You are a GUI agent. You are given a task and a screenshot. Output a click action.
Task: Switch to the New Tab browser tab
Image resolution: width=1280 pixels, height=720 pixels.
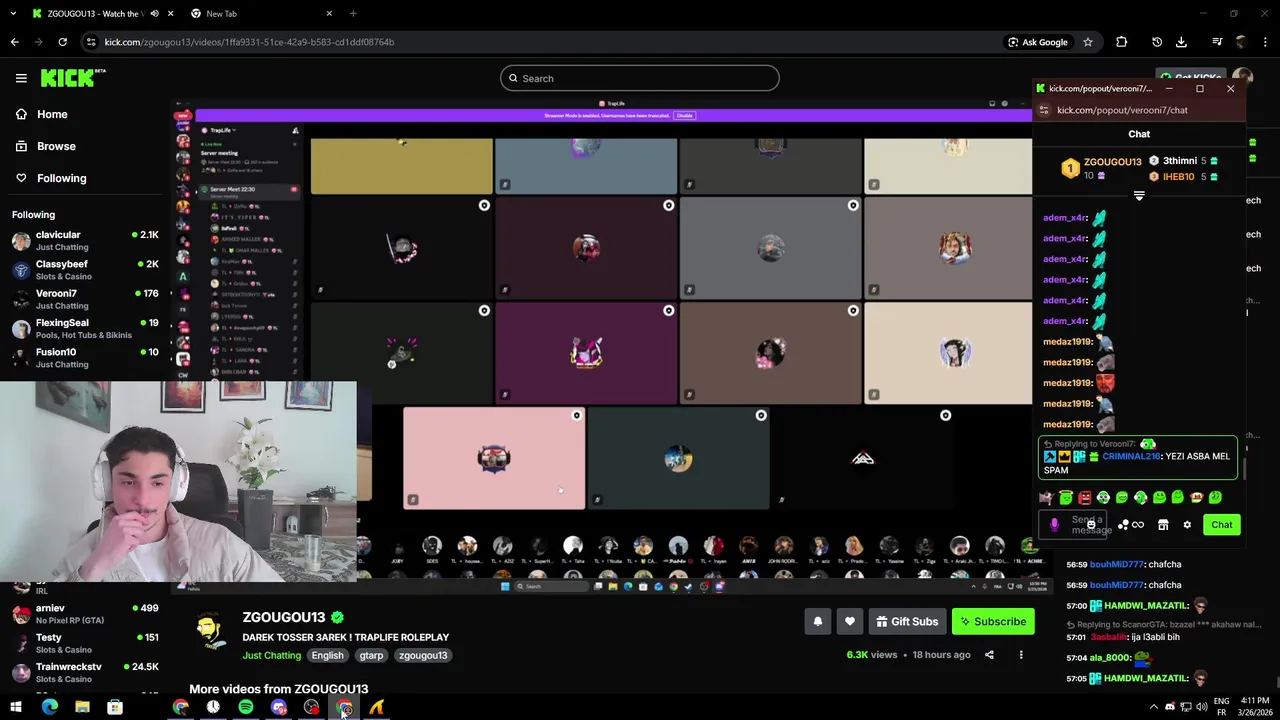[262, 14]
